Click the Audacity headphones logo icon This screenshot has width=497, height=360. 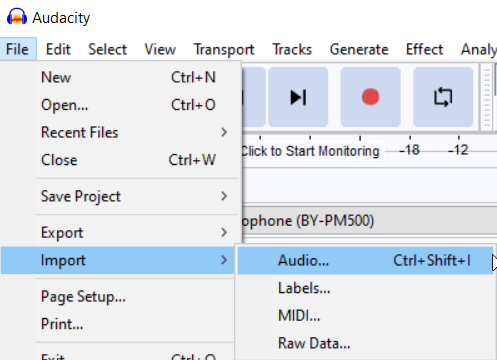tap(17, 17)
